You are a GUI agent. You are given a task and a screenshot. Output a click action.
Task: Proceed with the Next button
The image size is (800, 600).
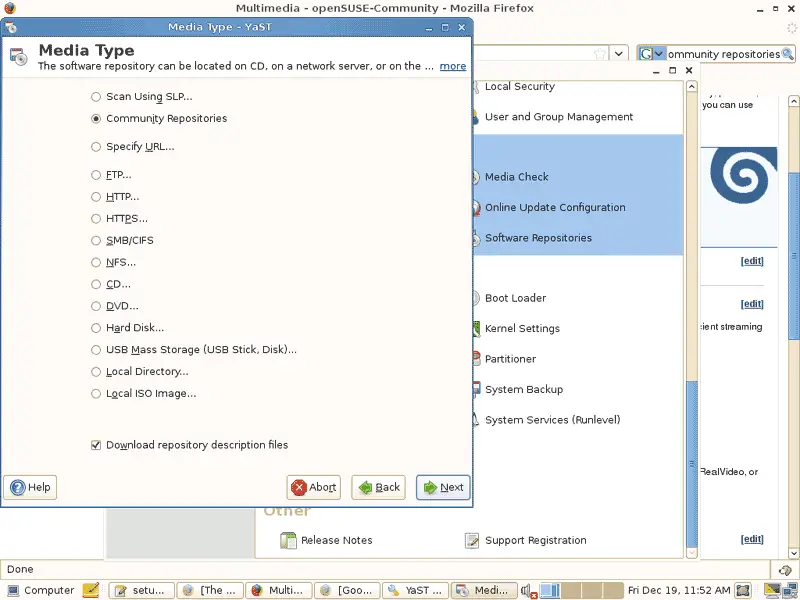[443, 487]
